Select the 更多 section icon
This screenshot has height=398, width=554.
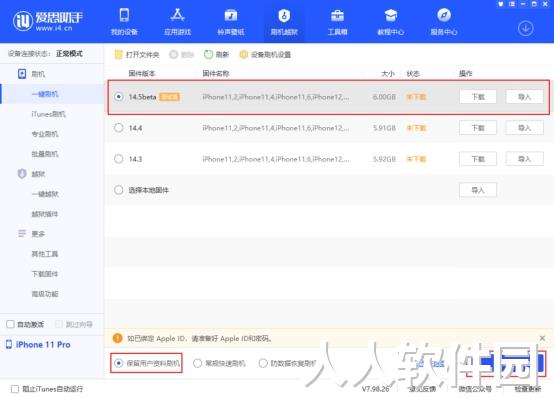22,233
